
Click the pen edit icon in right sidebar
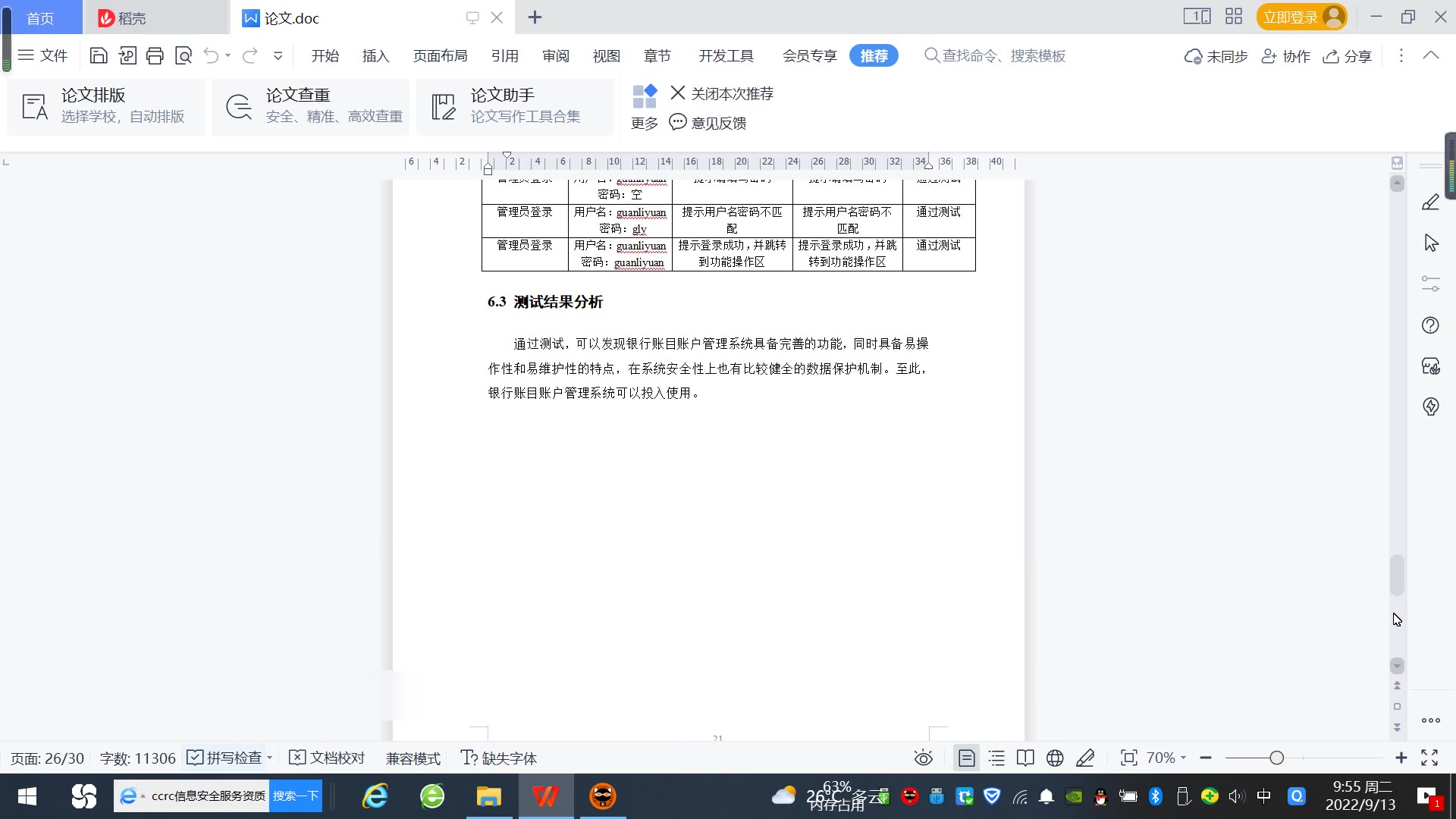[1430, 202]
